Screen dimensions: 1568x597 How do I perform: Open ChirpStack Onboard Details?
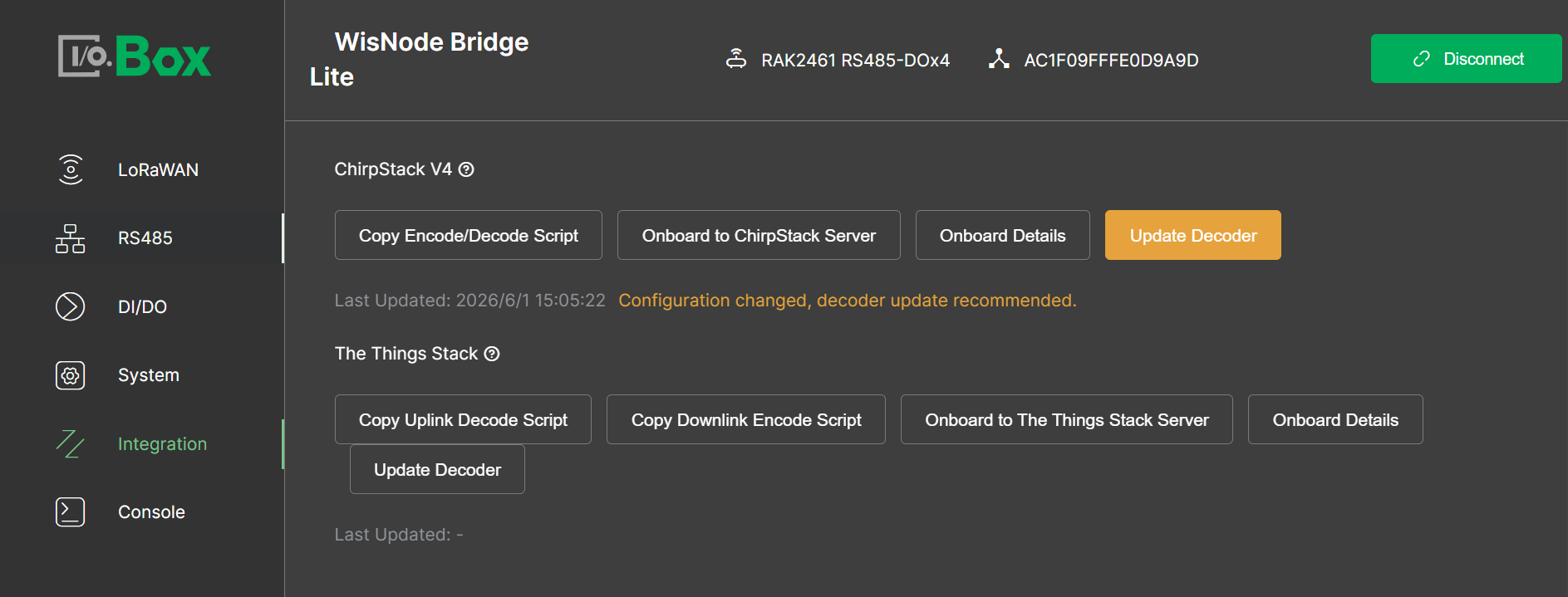[1003, 235]
